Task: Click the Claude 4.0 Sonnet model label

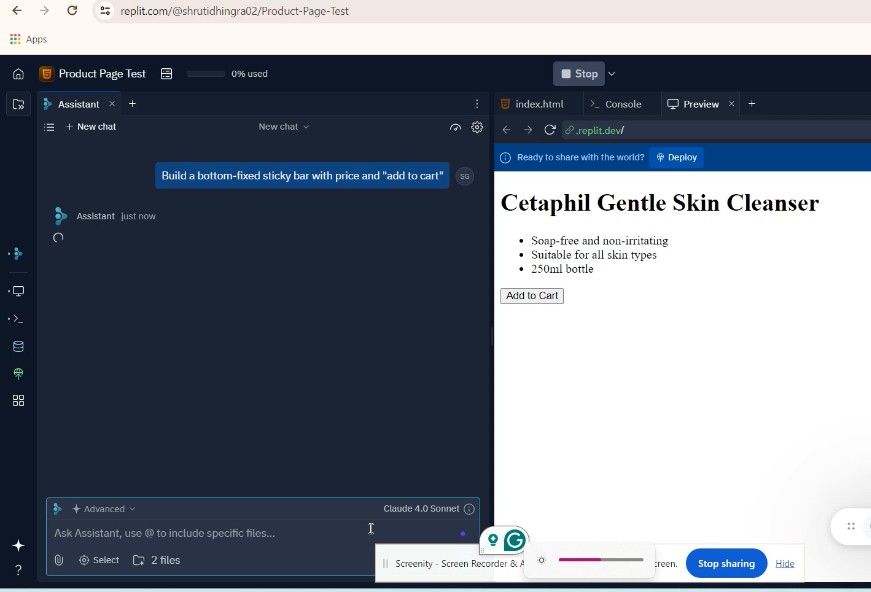Action: tap(421, 509)
